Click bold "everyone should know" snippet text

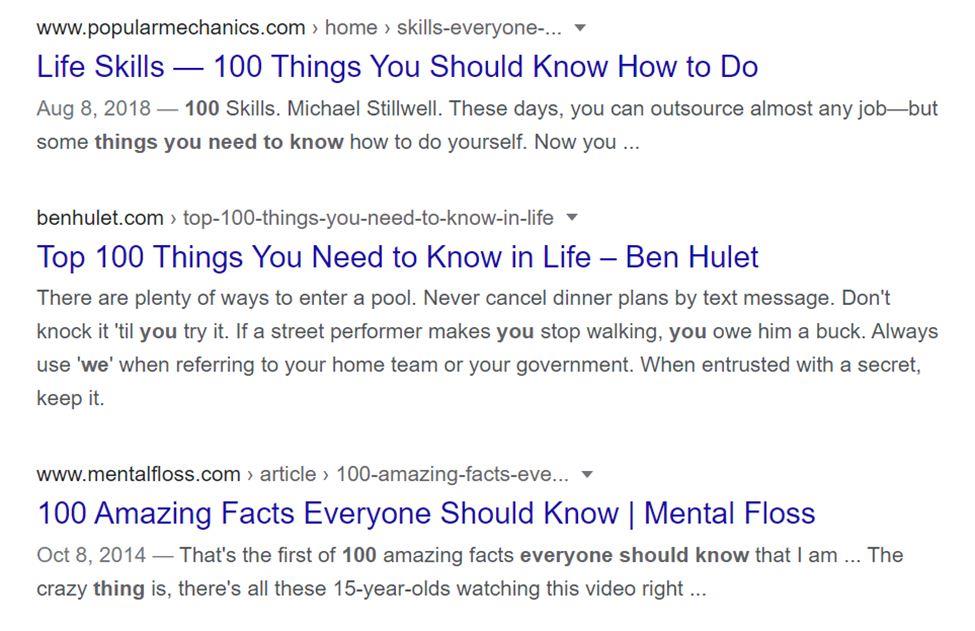pyautogui.click(x=634, y=555)
